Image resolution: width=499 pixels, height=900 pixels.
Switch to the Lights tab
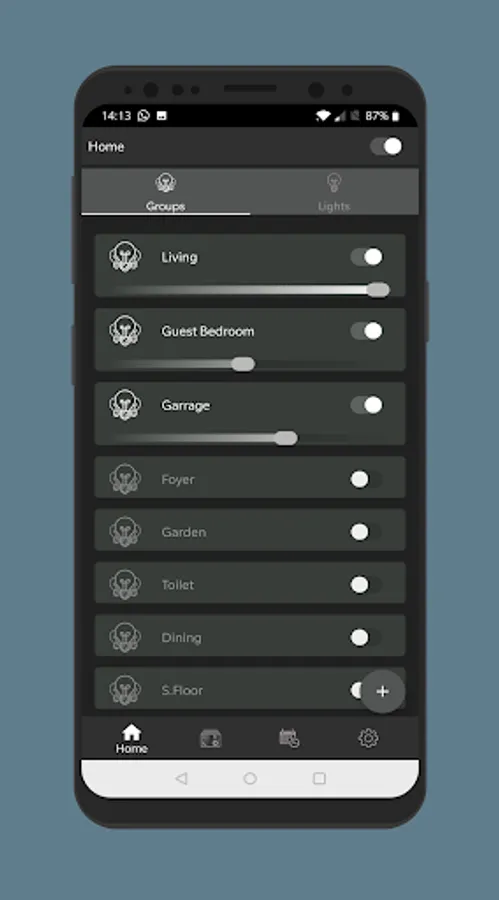tap(334, 192)
